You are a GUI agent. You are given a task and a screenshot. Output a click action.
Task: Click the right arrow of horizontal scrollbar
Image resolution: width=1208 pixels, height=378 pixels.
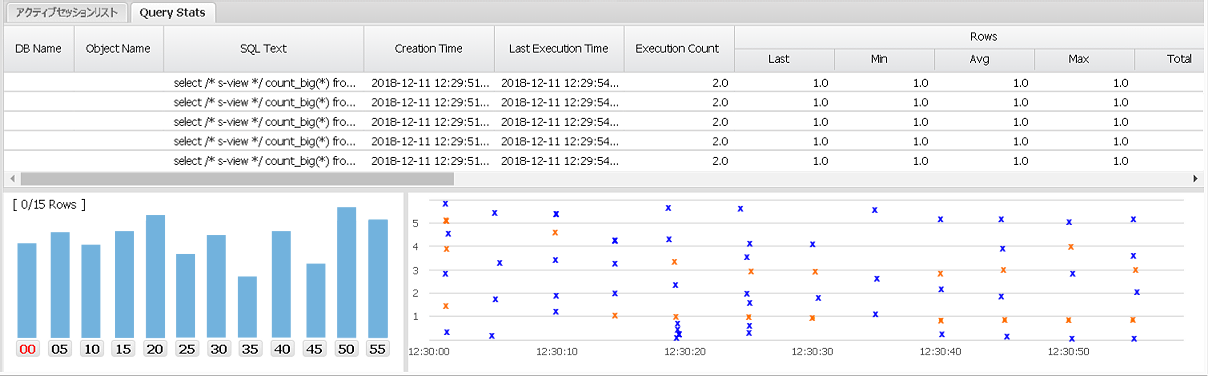coord(1197,178)
